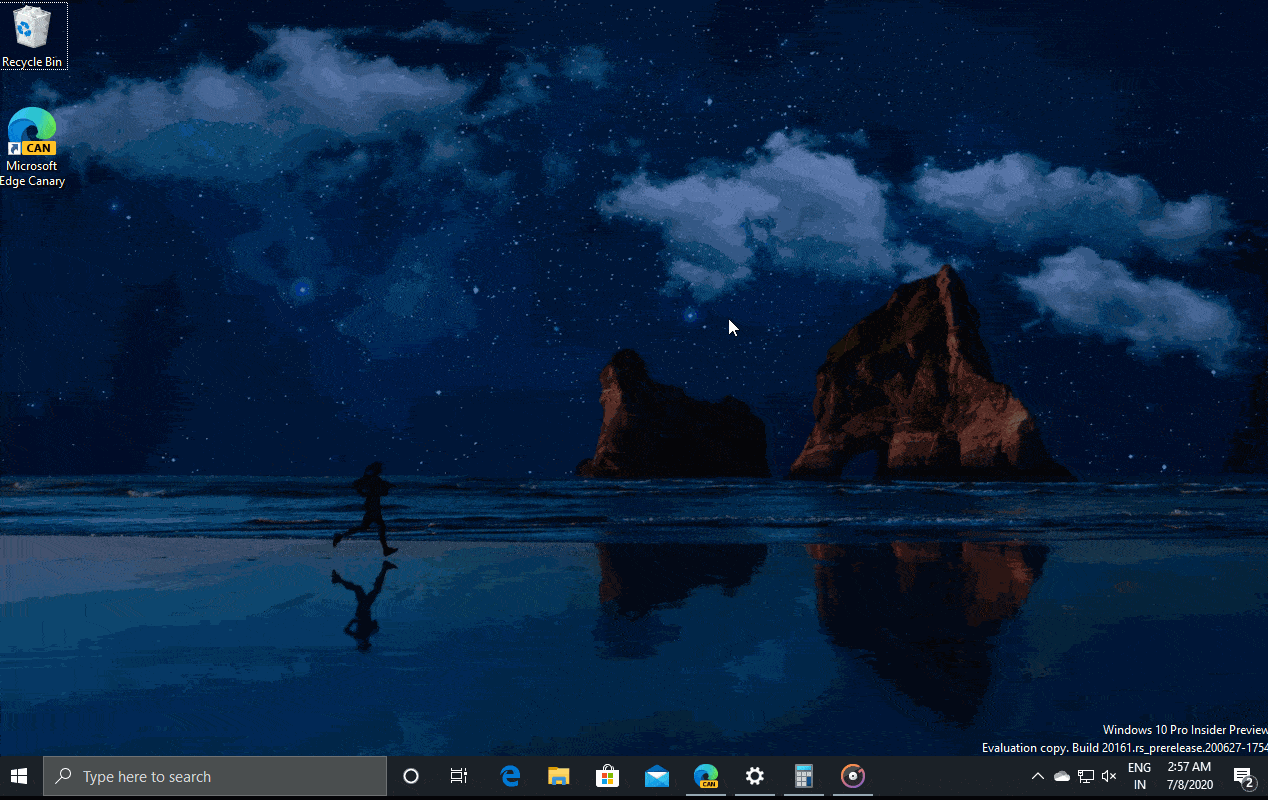
Task: Click the OneDrive cloud icon in the system tray
Action: tap(1061, 775)
